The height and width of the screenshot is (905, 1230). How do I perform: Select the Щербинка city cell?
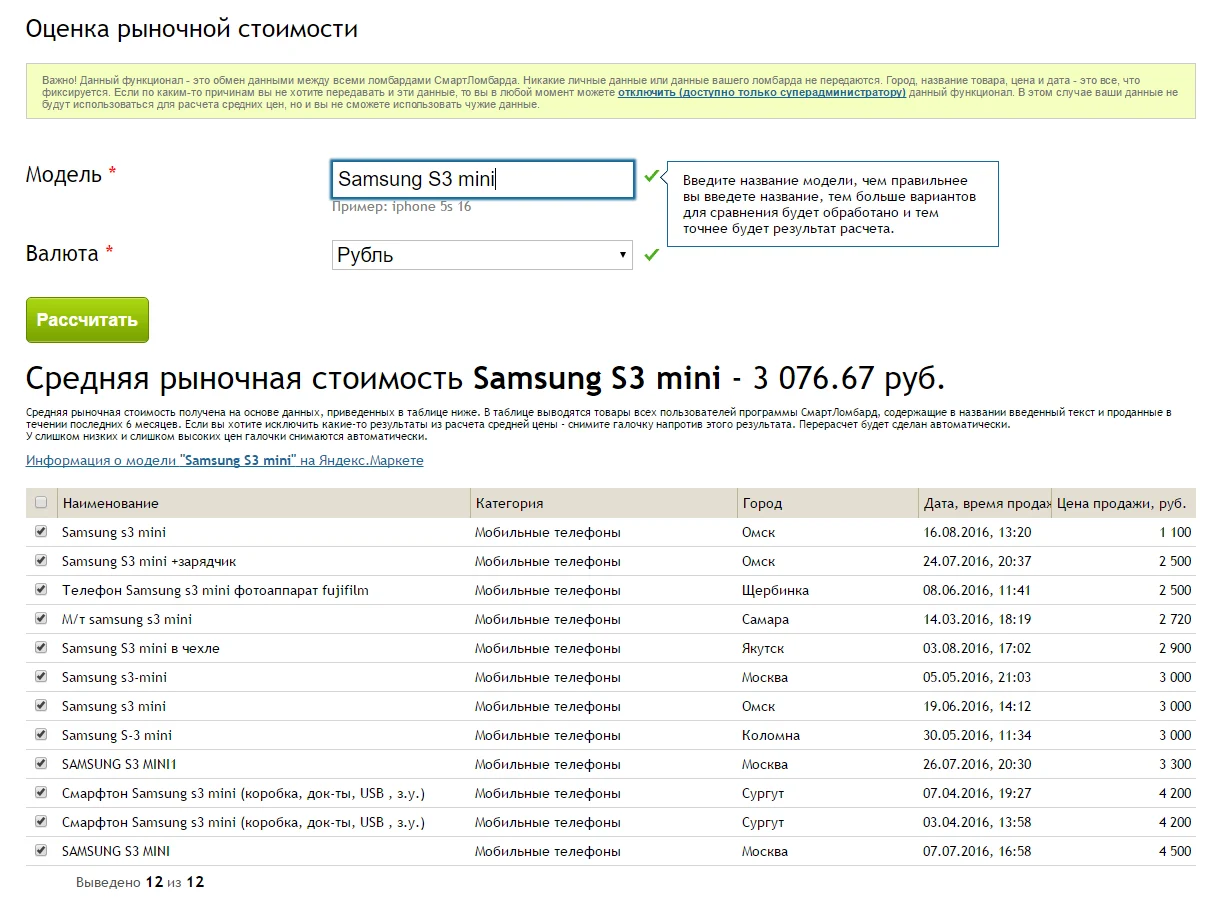coord(775,590)
